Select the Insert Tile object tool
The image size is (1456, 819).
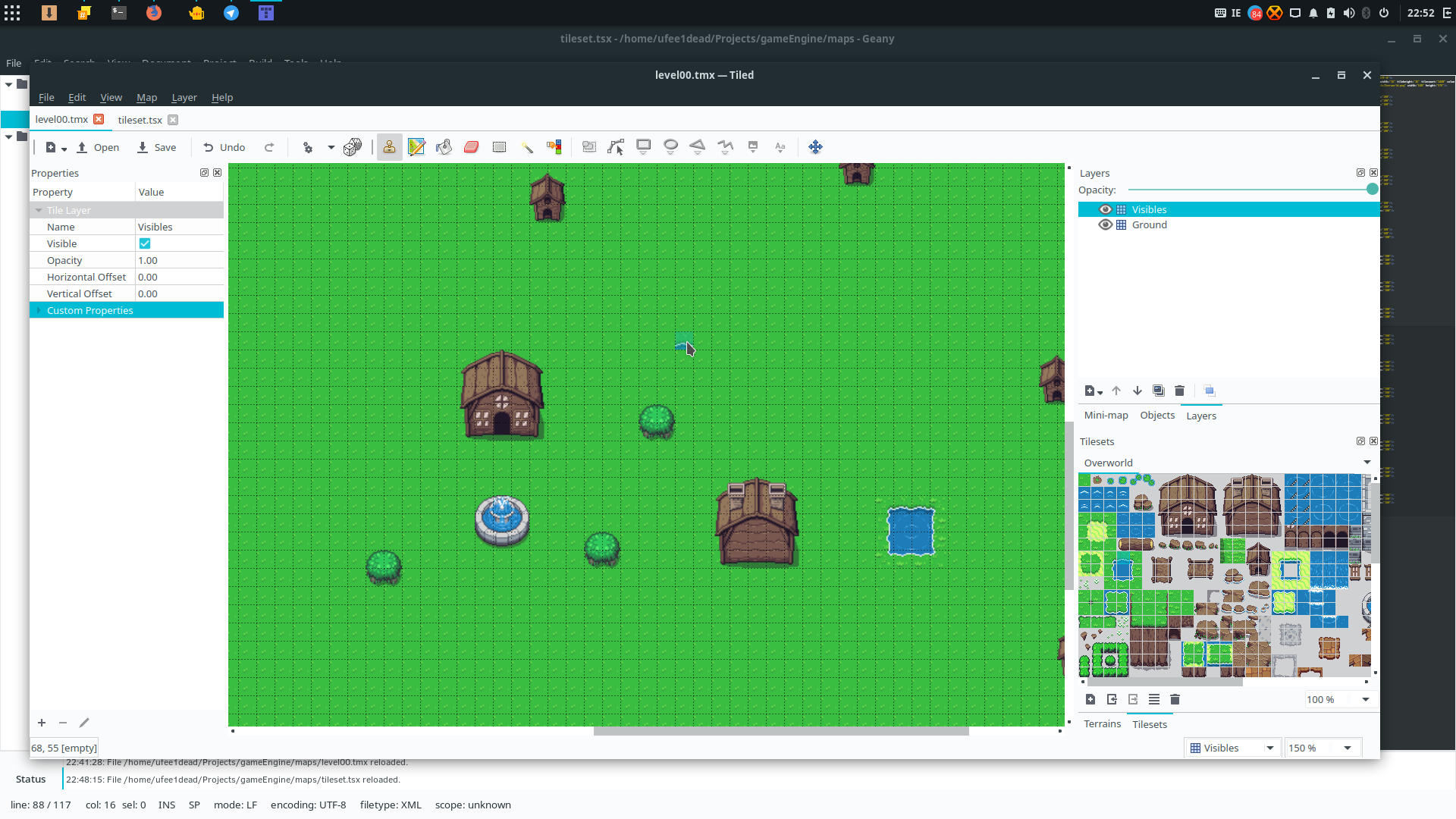click(x=753, y=147)
